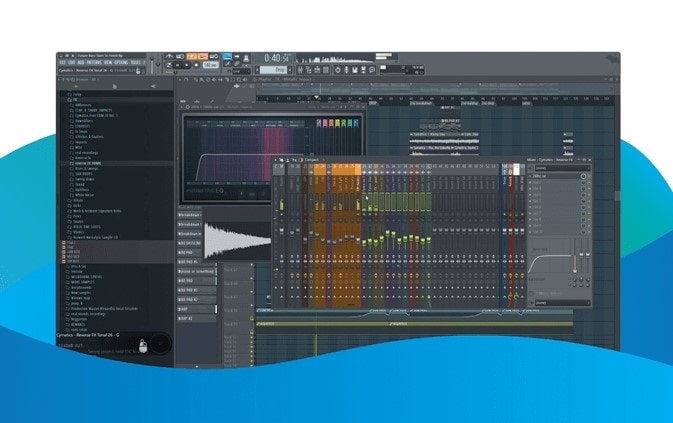Image resolution: width=673 pixels, height=423 pixels.
Task: Open the Playlist options arrow menu
Action: click(180, 79)
